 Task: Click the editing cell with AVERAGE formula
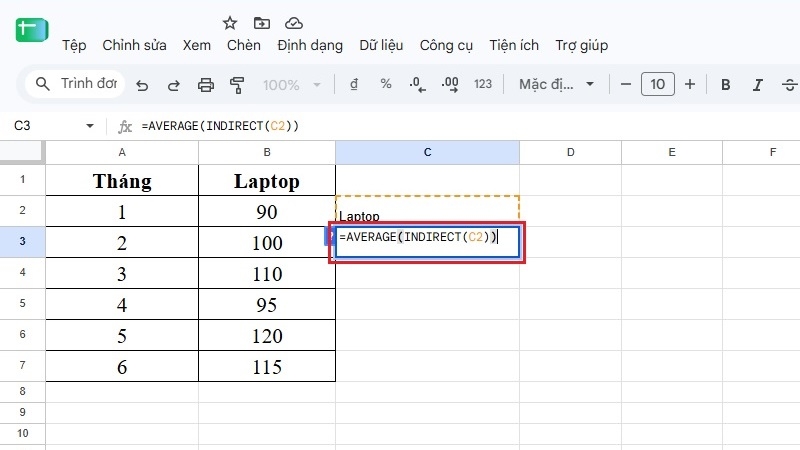point(428,242)
